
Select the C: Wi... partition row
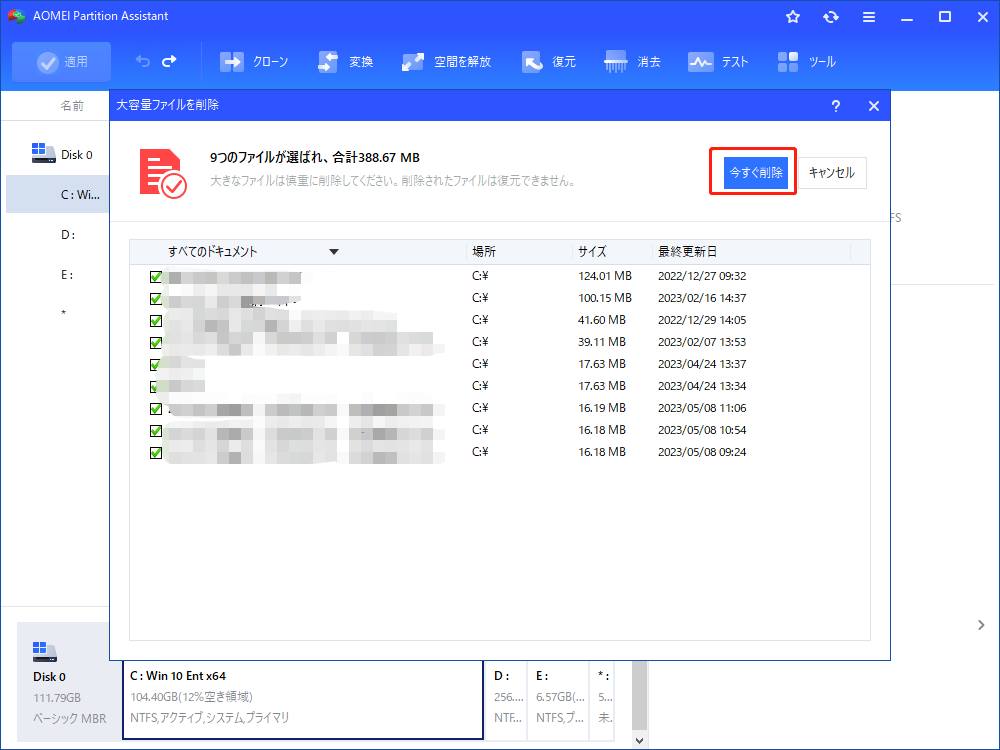point(57,195)
